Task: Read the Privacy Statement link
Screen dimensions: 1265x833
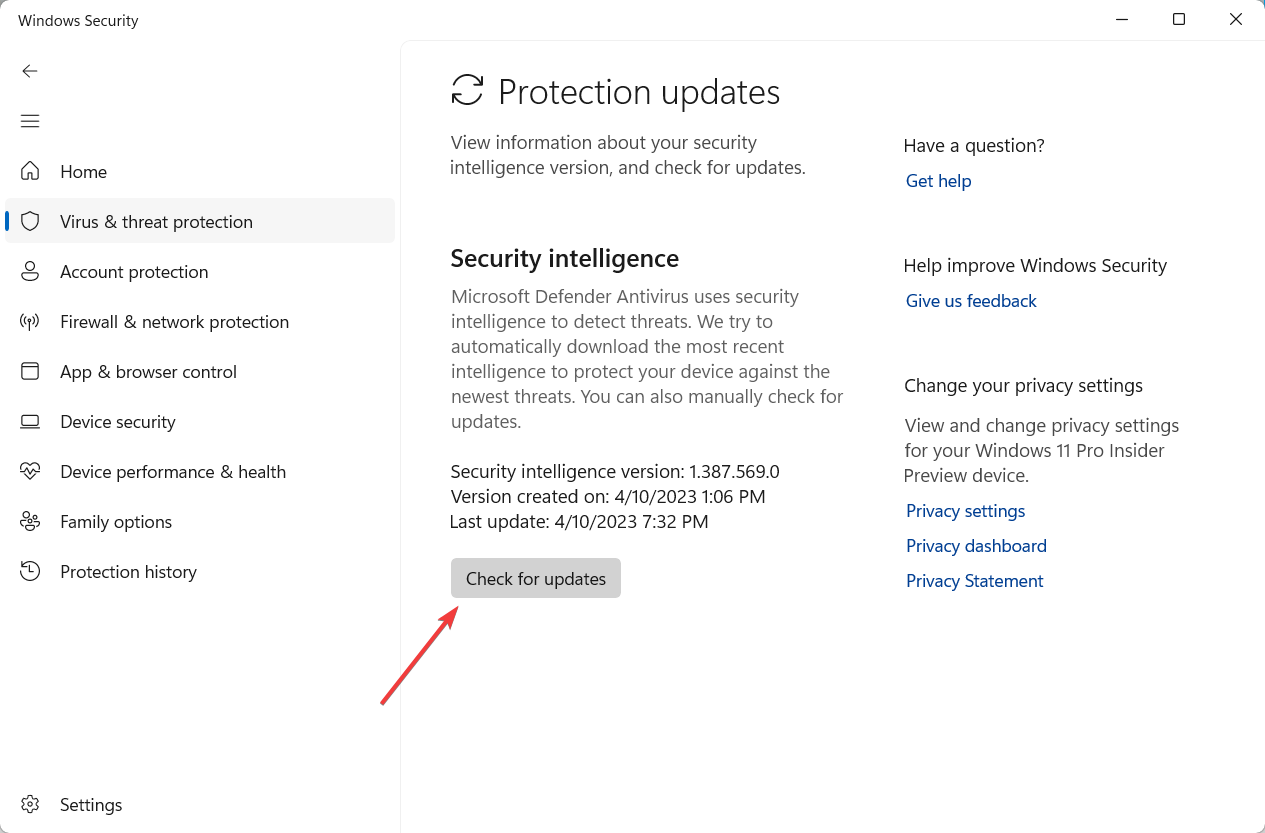Action: coord(974,581)
